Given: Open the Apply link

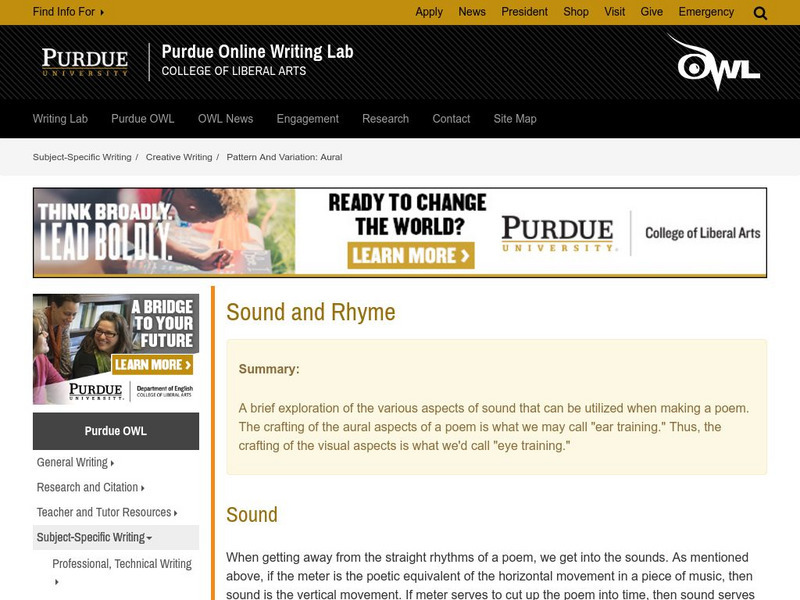Looking at the screenshot, I should pyautogui.click(x=429, y=12).
